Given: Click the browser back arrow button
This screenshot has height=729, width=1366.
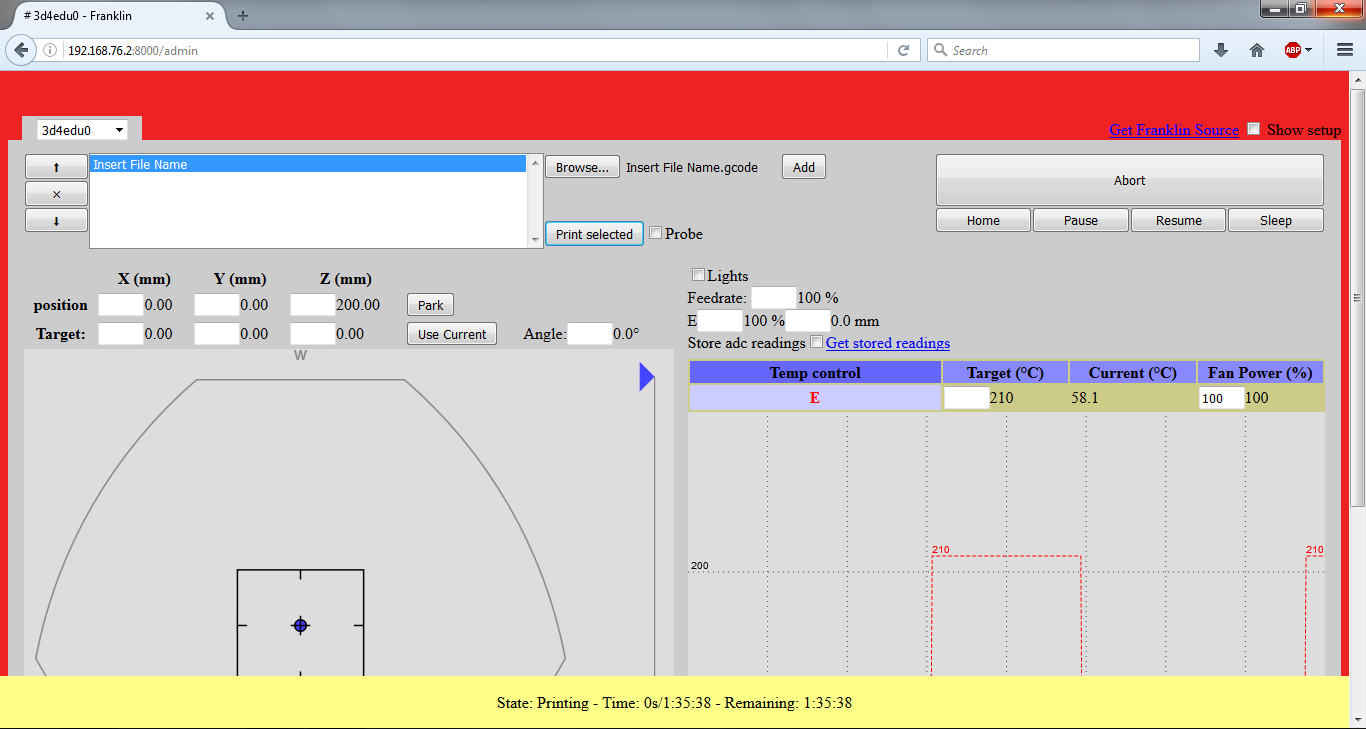Looking at the screenshot, I should tap(22, 50).
